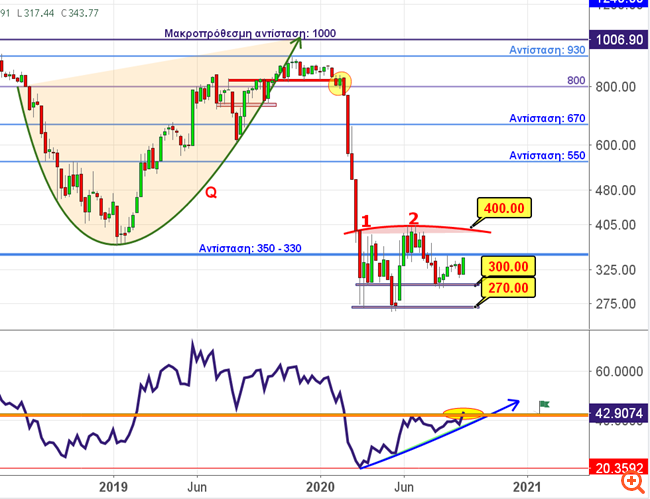The height and width of the screenshot is (499, 650).
Task: Click the green flag marker
Action: [545, 405]
